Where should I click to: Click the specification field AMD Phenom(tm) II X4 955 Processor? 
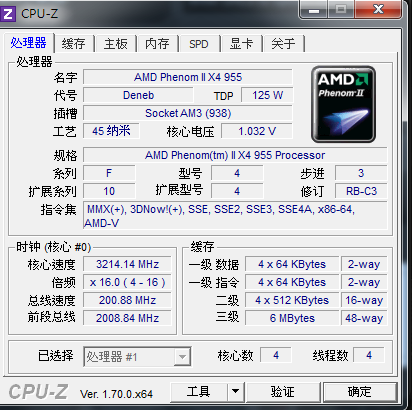[235, 155]
